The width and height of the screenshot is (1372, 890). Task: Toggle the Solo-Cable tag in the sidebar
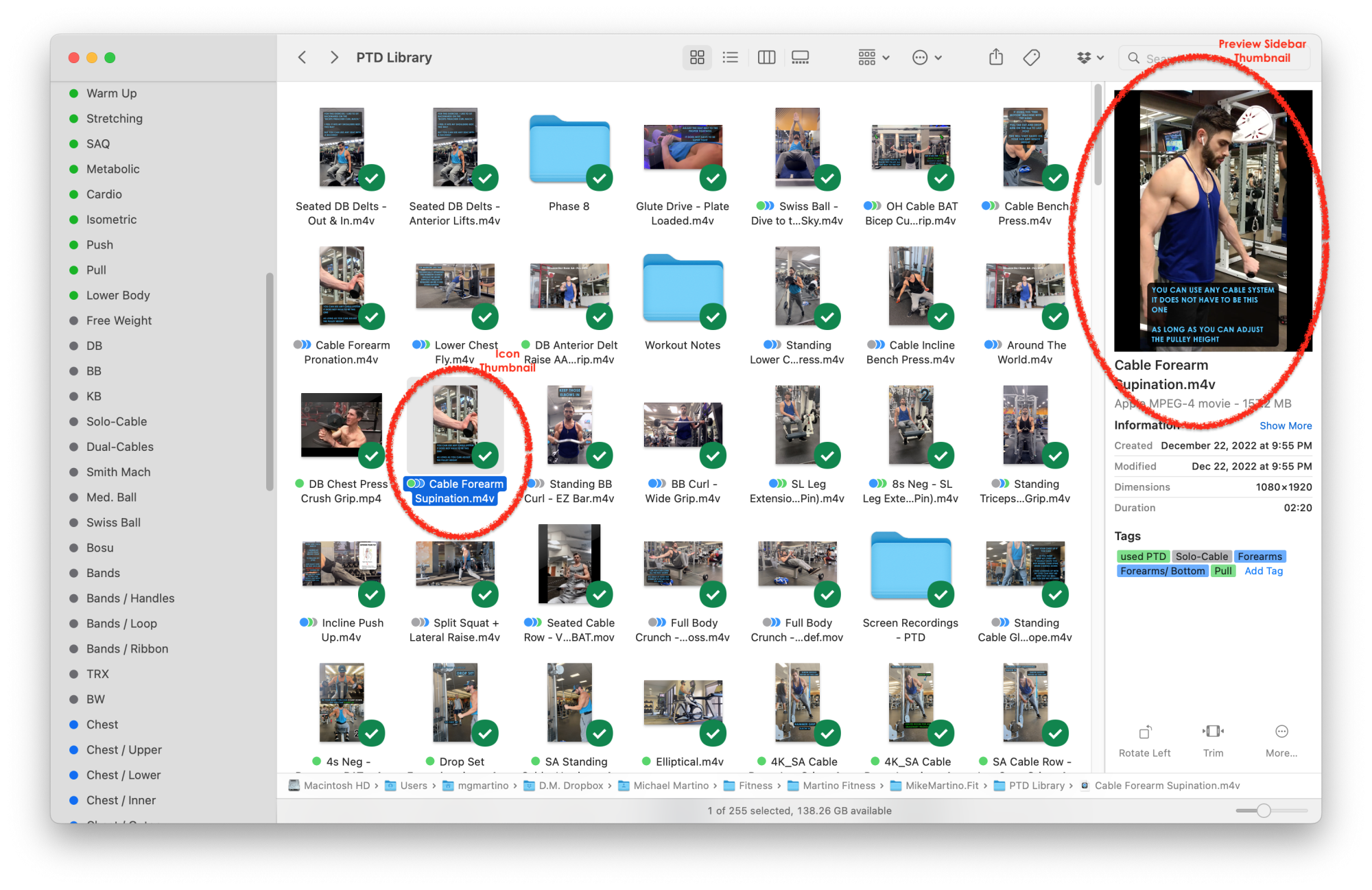[116, 421]
